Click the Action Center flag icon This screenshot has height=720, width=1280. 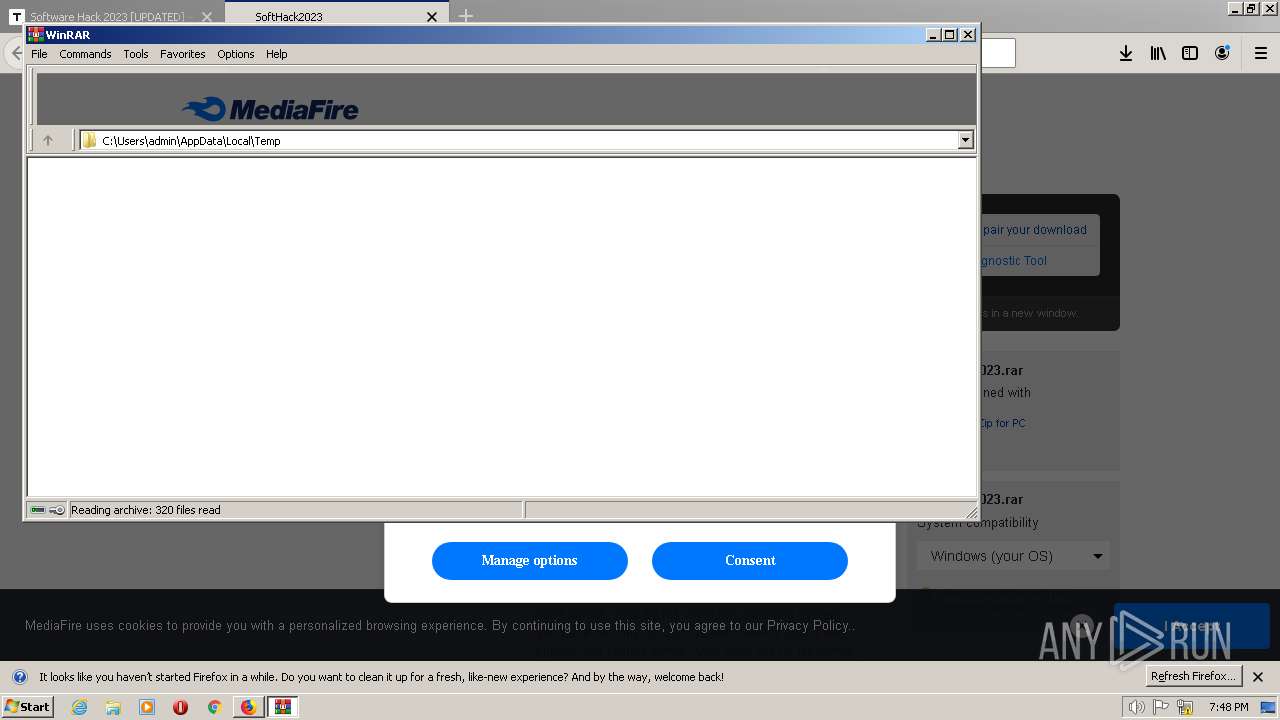click(x=1160, y=707)
